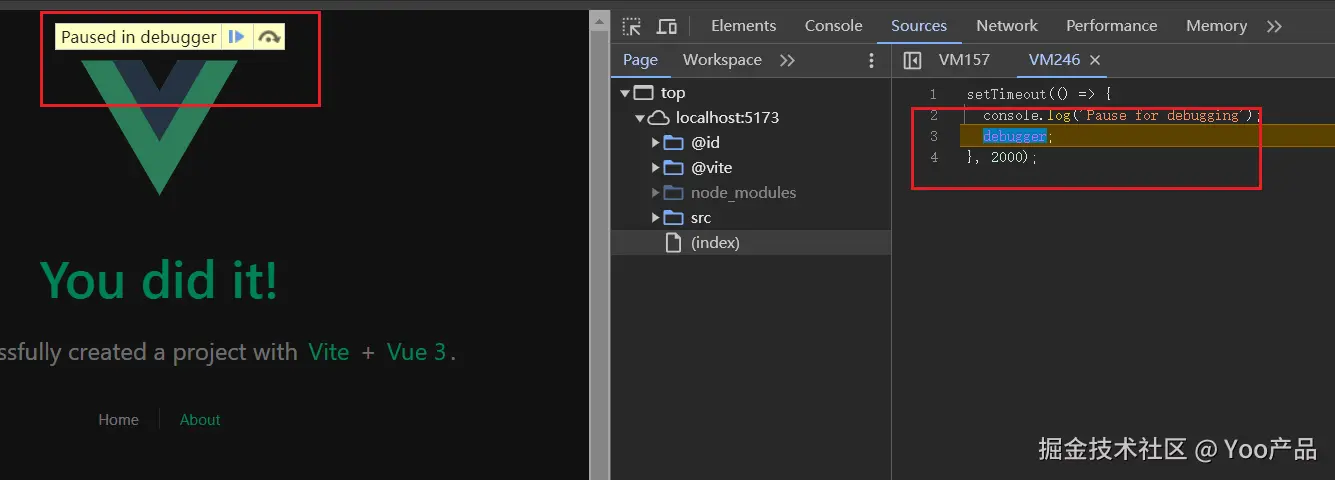Screen dimensions: 1335x480
Task: Toggle device toolbar emulation
Action: (667, 26)
